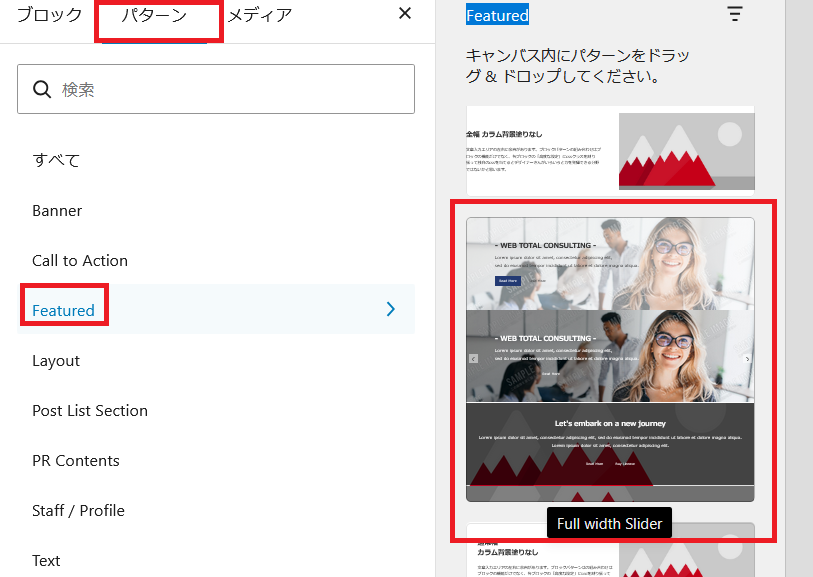Expand the Featured category chevron
The image size is (813, 577).
(x=391, y=310)
